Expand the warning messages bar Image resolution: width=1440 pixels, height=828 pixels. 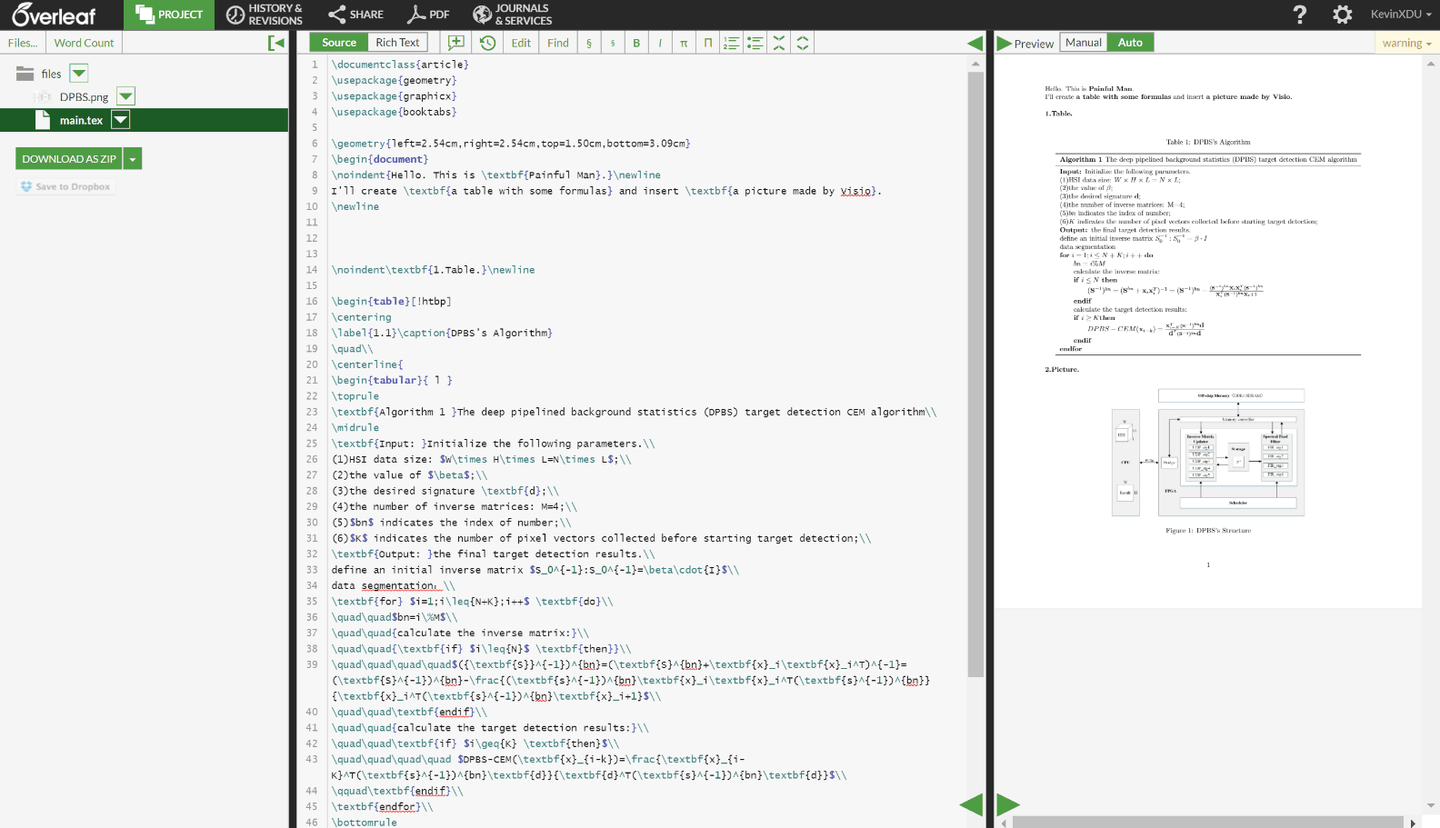1406,42
